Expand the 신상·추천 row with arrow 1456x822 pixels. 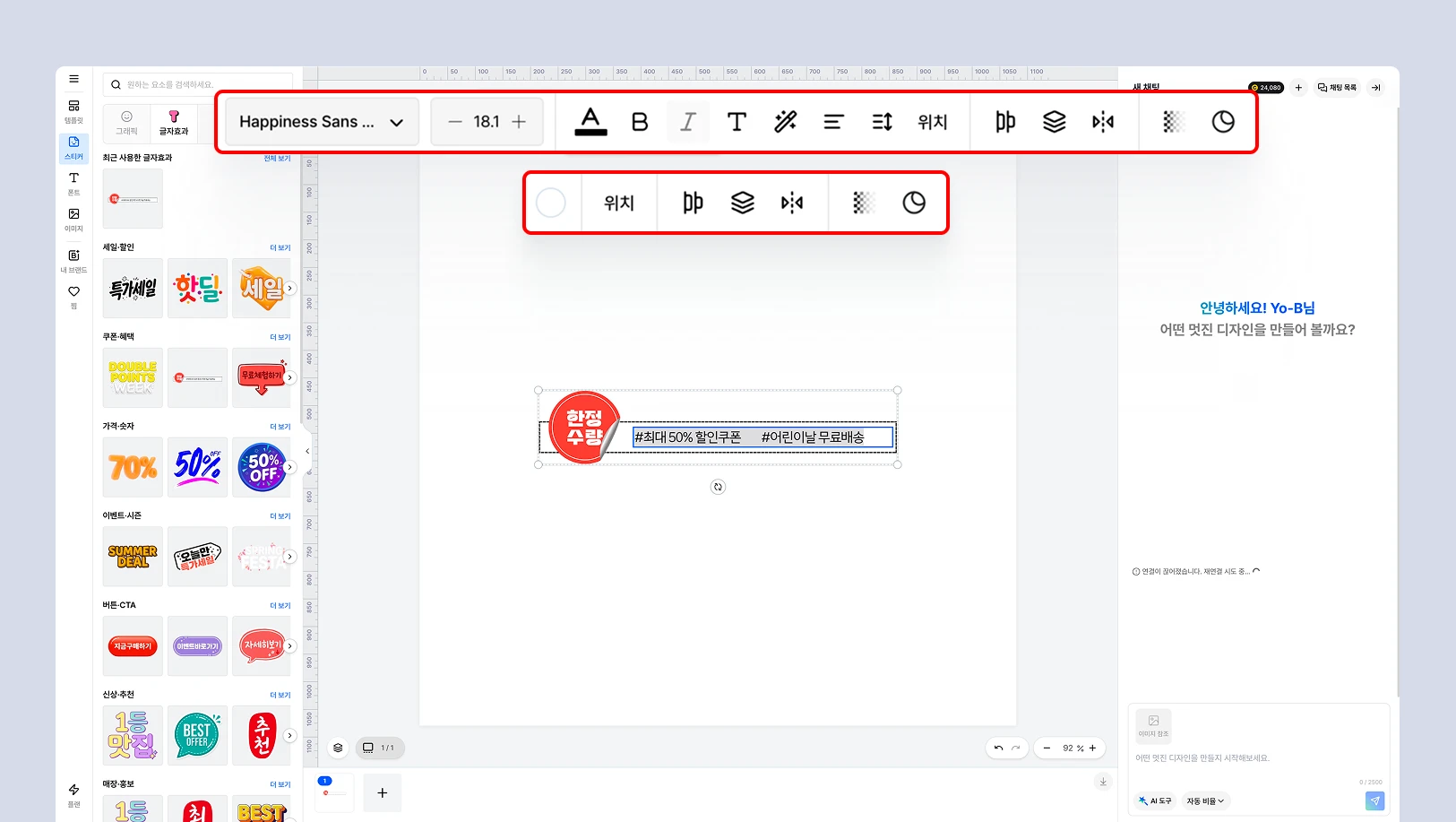289,735
